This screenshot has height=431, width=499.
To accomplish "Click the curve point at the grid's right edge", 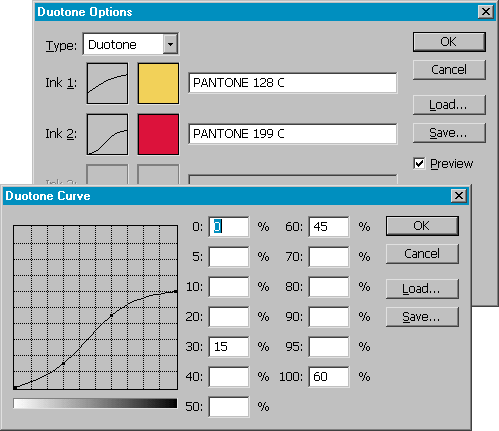I will (x=176, y=292).
